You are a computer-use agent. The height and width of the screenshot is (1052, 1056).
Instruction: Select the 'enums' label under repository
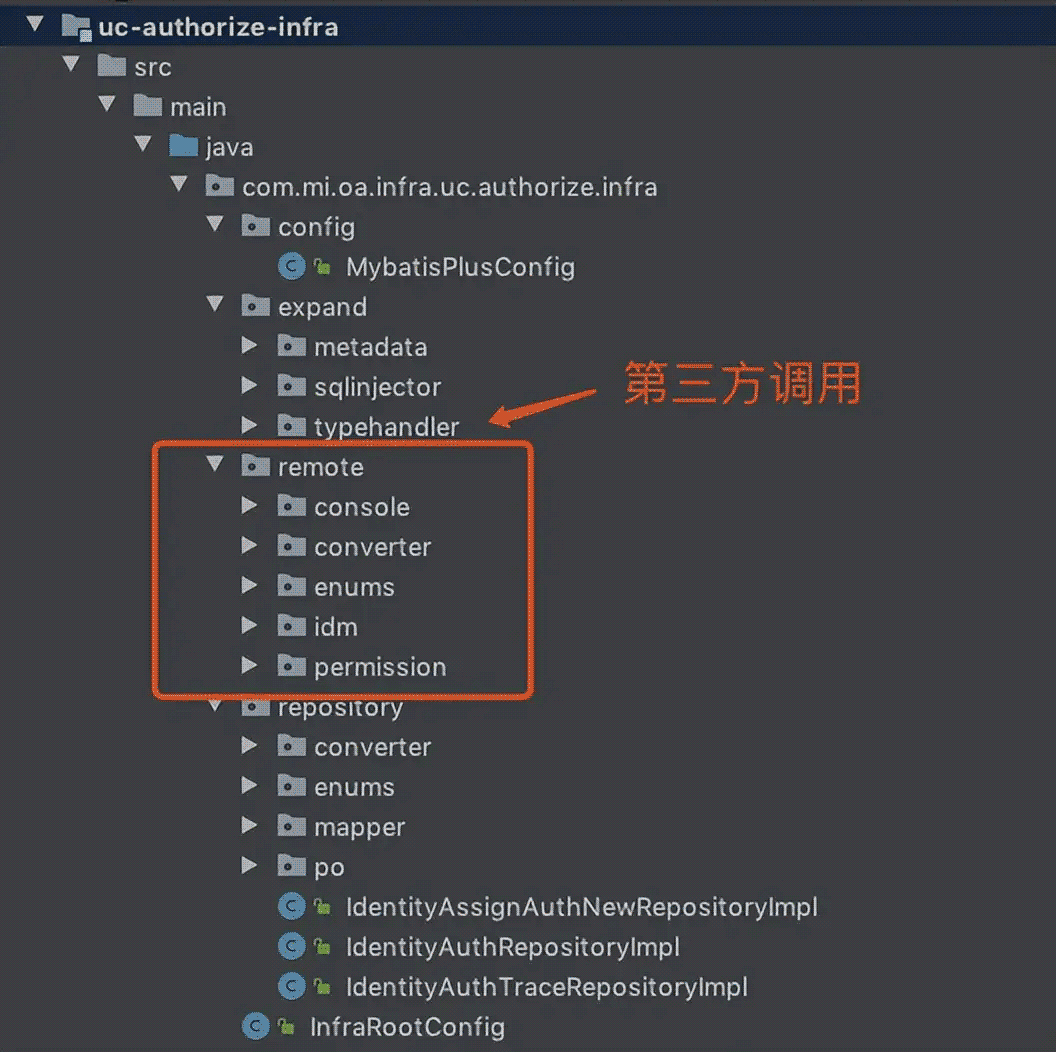click(355, 787)
